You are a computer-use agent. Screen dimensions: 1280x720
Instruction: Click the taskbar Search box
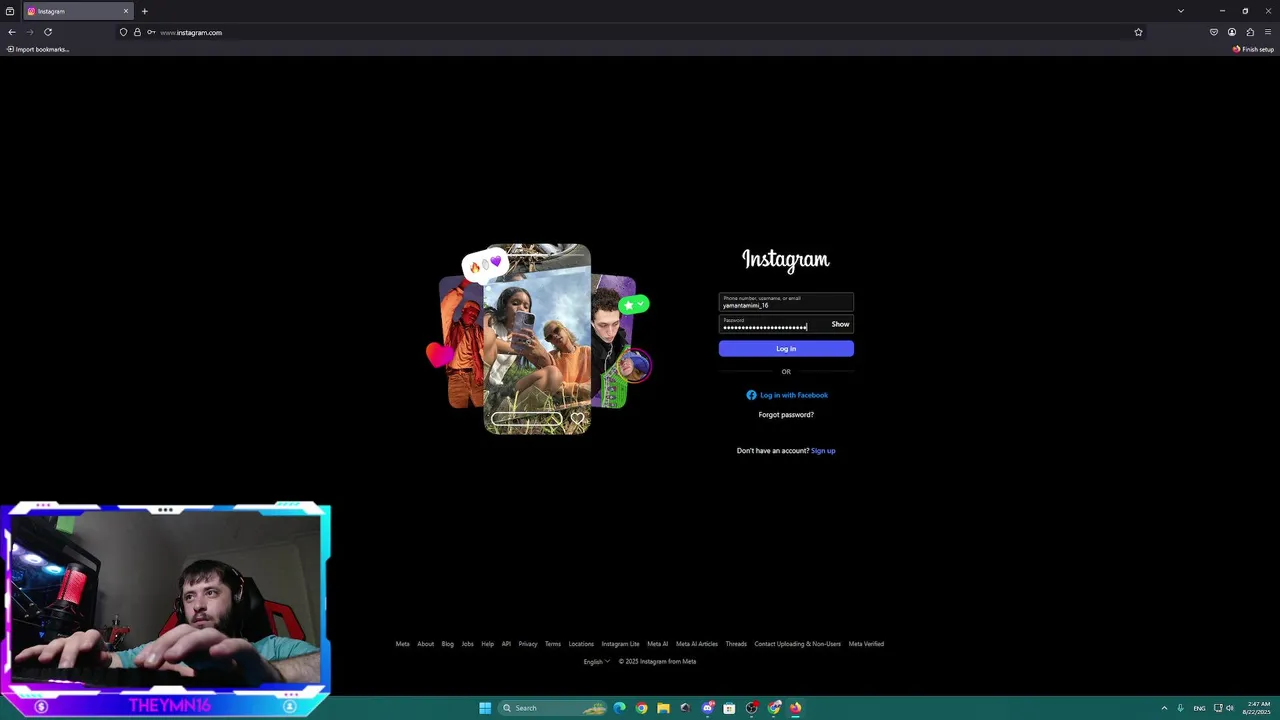(553, 708)
